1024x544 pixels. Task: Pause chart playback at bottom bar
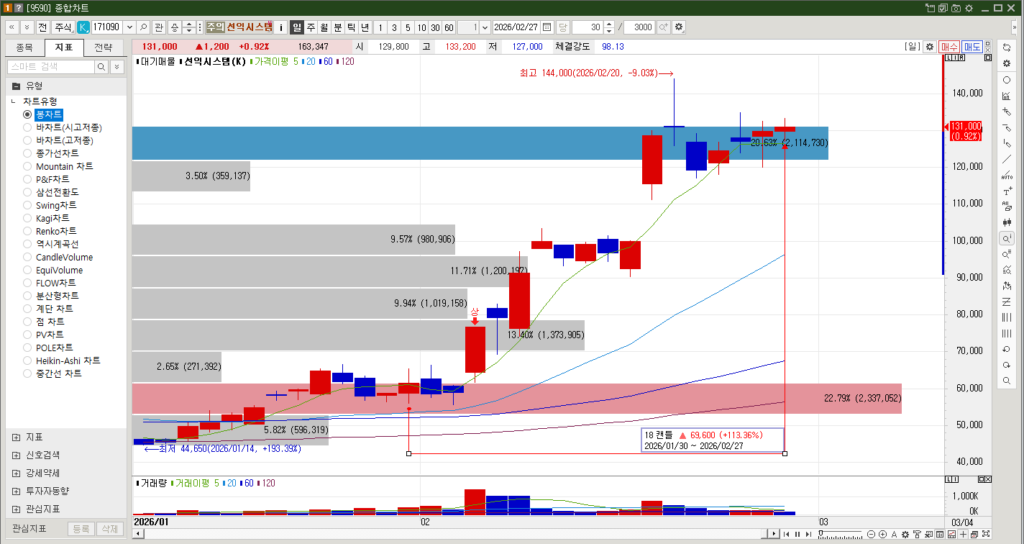click(797, 534)
